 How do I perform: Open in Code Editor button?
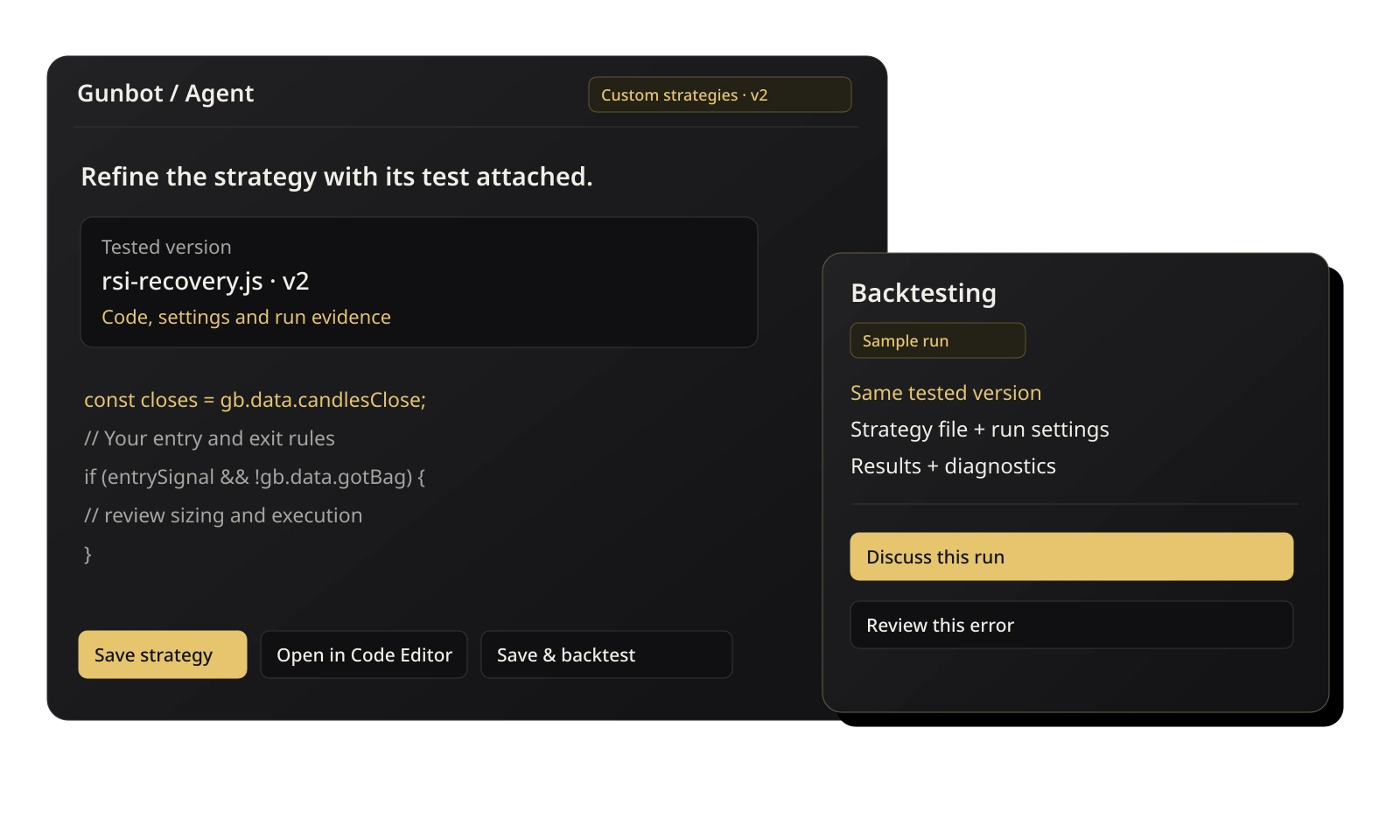(x=364, y=654)
